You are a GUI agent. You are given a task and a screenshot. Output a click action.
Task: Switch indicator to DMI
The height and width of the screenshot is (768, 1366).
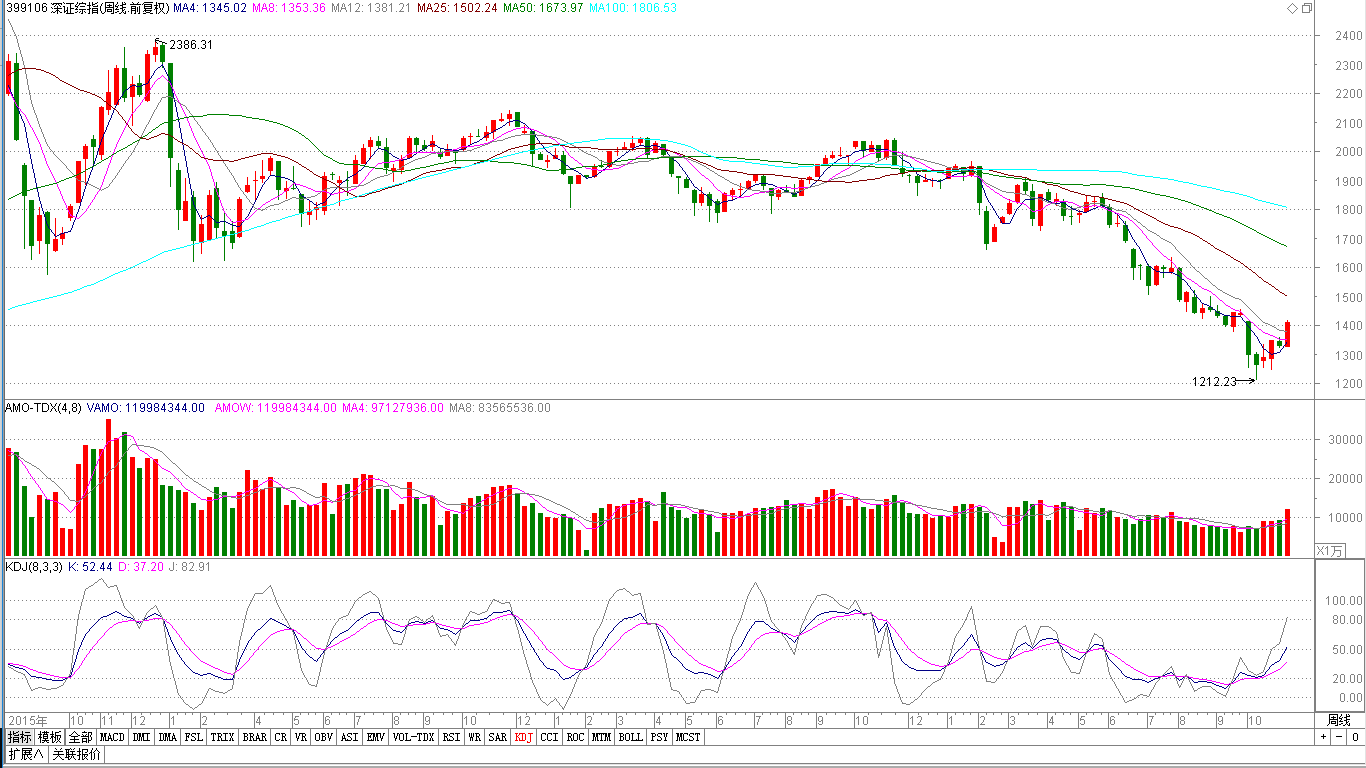click(142, 737)
